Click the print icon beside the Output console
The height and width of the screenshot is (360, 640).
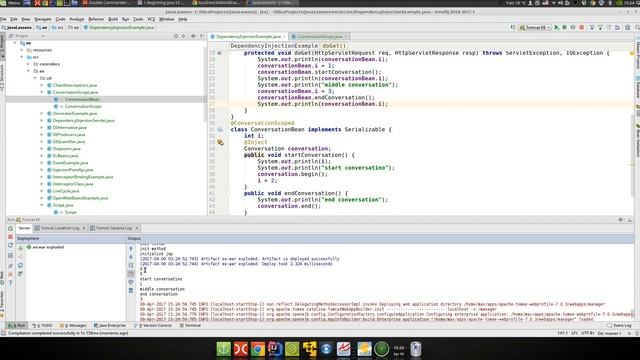click(x=131, y=282)
